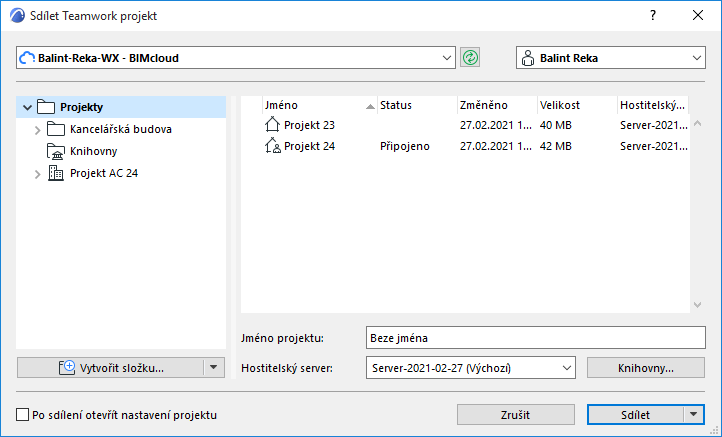
Task: Enable Po sdílení otevřít nastavení projektu checkbox
Action: coord(22,414)
